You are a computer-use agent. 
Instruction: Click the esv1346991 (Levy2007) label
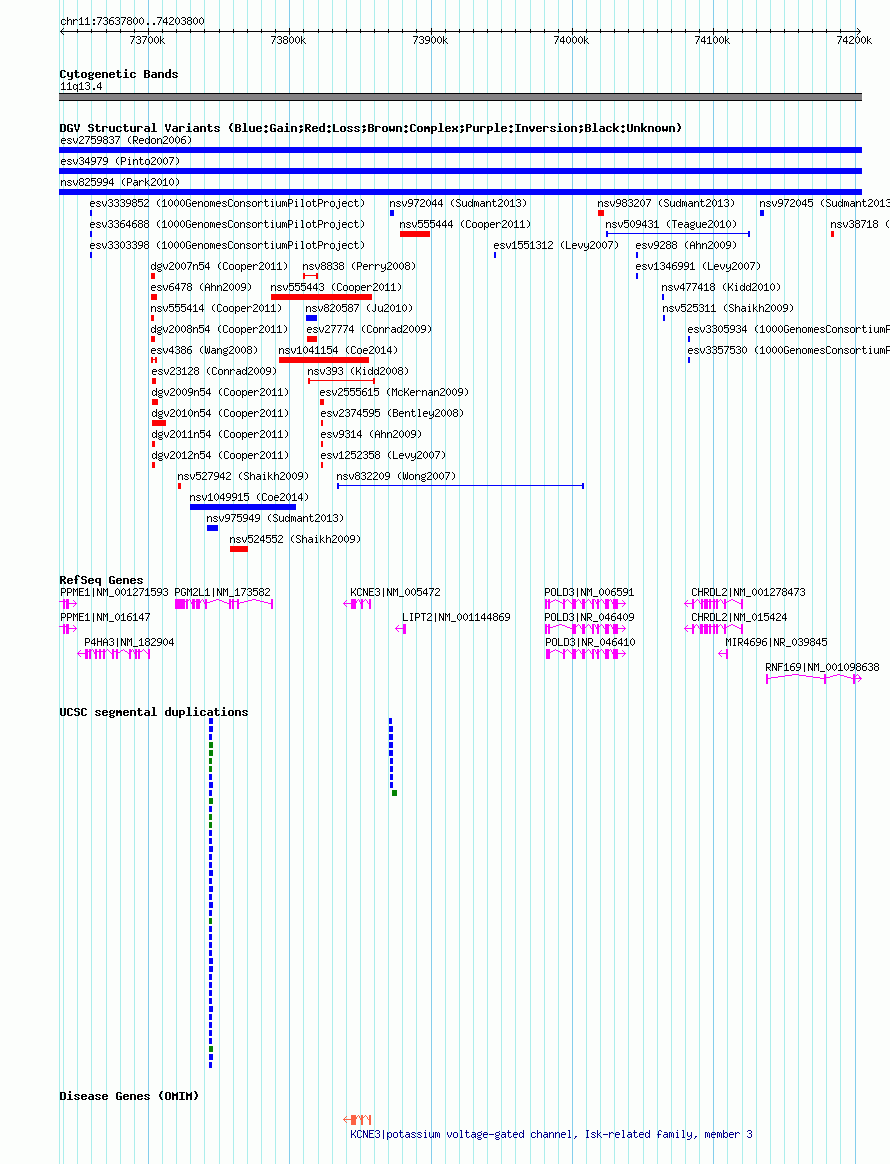pos(698,266)
